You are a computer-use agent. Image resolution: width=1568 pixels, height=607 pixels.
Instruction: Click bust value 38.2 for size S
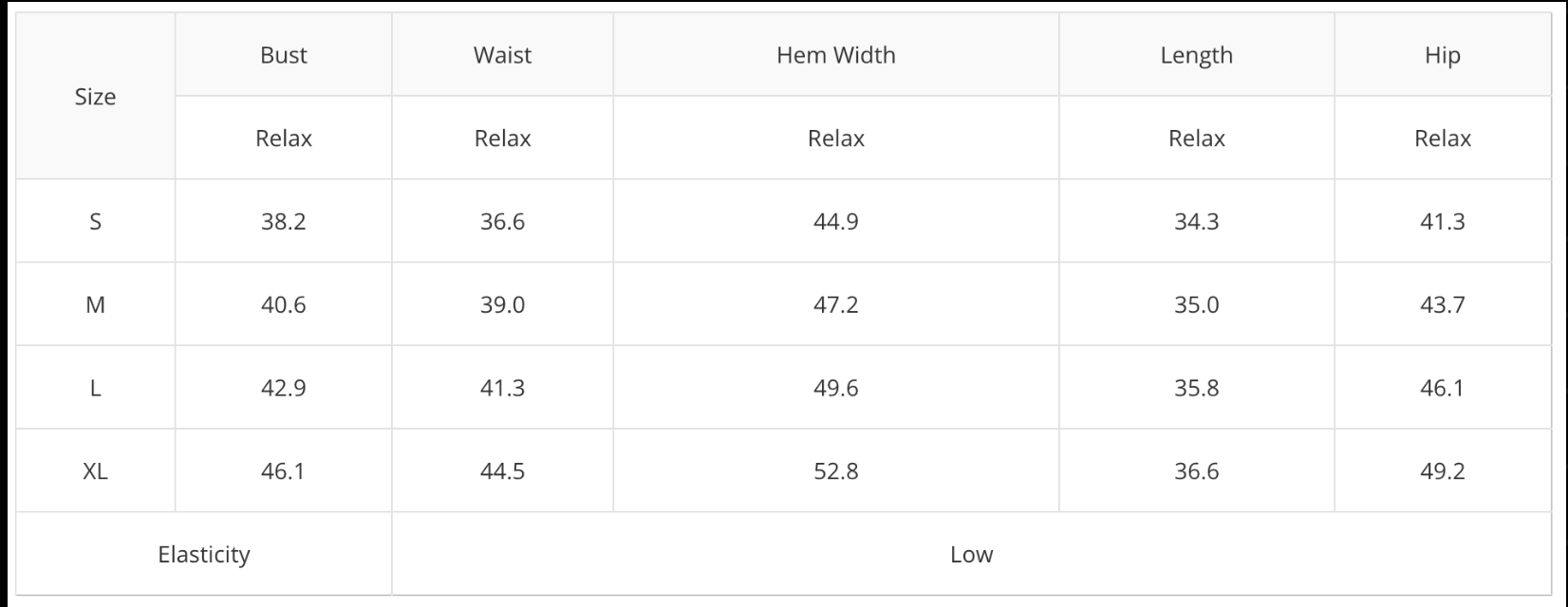click(283, 222)
